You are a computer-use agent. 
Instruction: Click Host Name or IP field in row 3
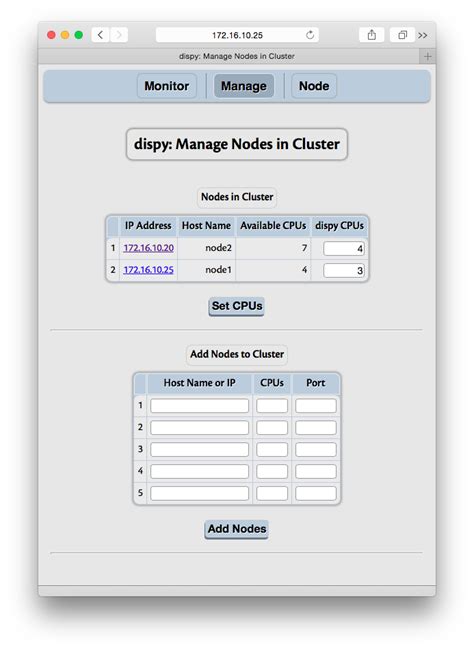pyautogui.click(x=199, y=450)
